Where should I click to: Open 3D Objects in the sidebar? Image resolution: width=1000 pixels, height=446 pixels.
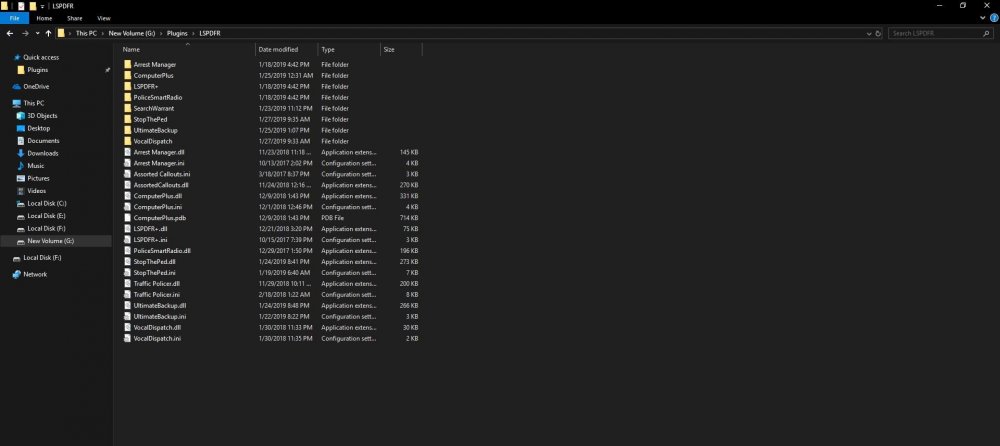[42, 116]
